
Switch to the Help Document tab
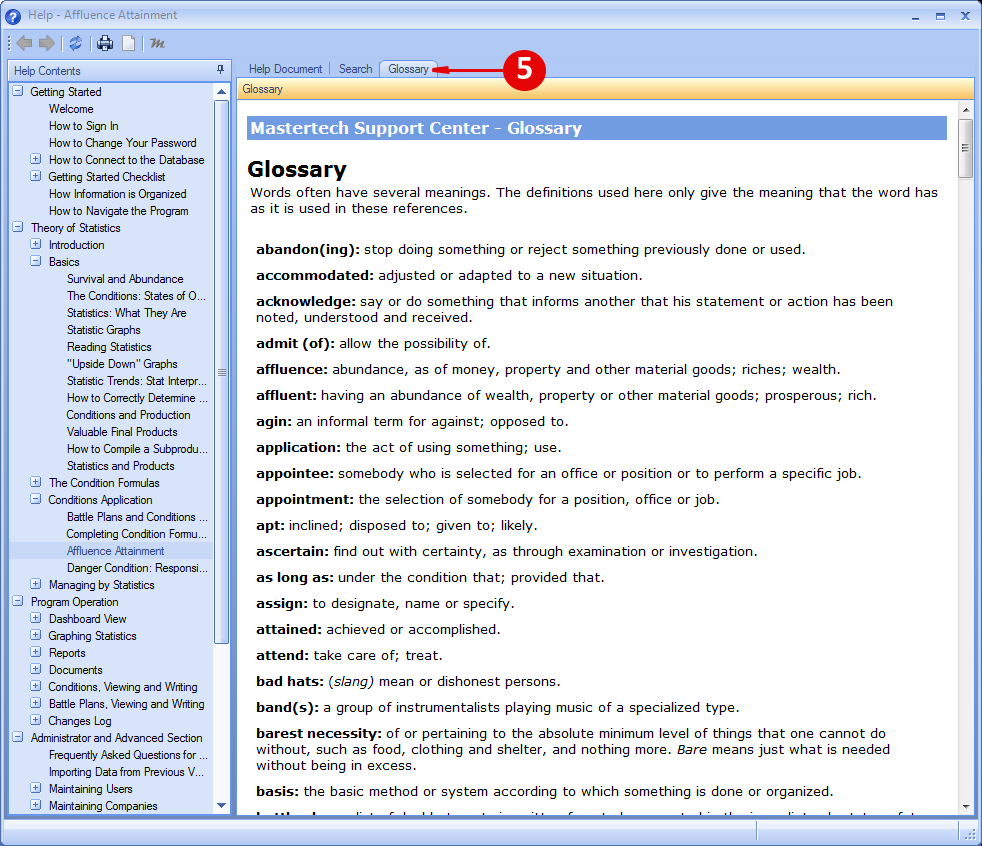pos(285,69)
